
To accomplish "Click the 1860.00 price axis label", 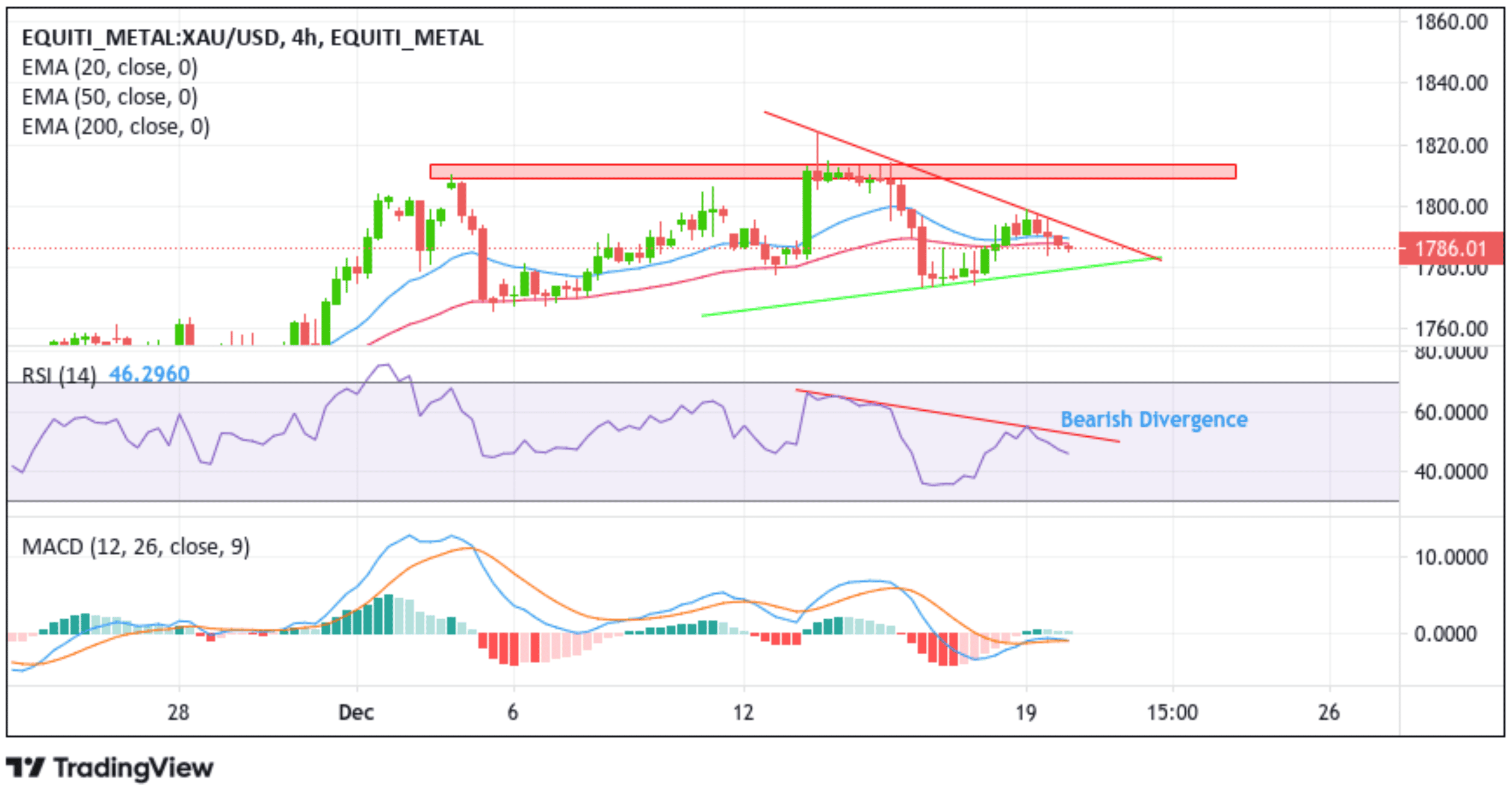I will (x=1451, y=22).
